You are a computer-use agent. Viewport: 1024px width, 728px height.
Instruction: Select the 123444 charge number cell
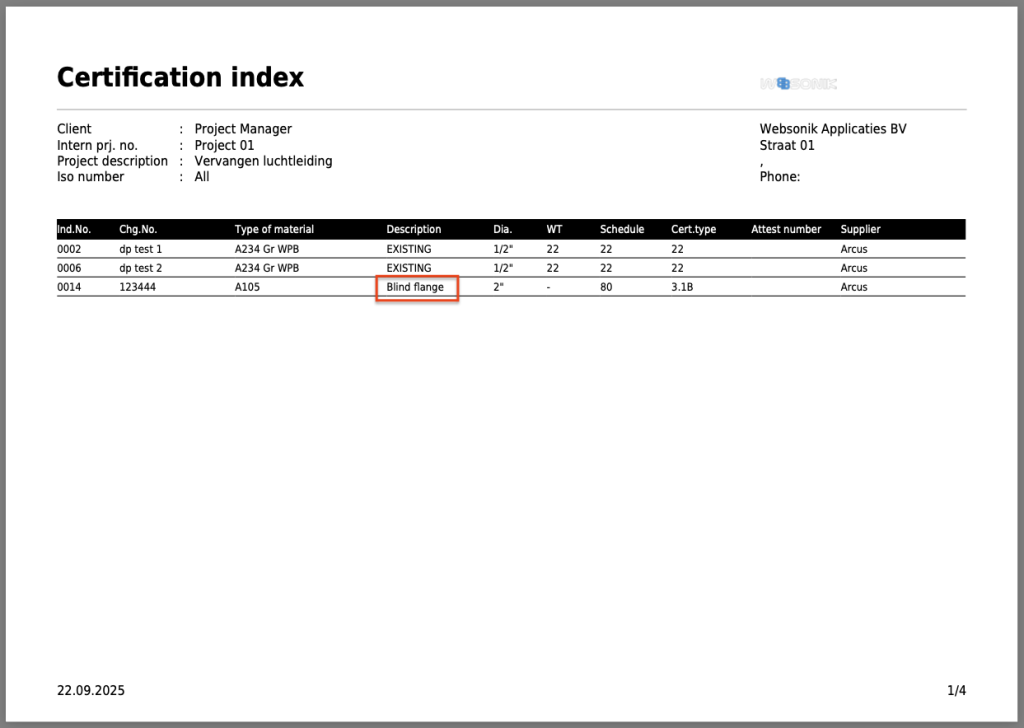click(x=138, y=288)
